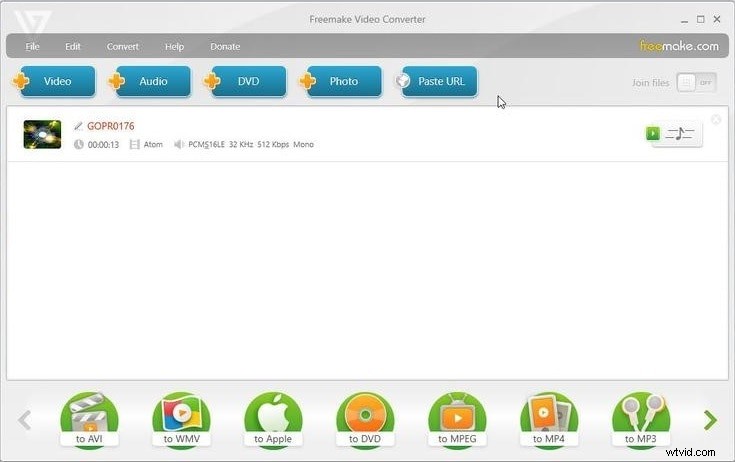Choose the to MP4 output format

[549, 420]
